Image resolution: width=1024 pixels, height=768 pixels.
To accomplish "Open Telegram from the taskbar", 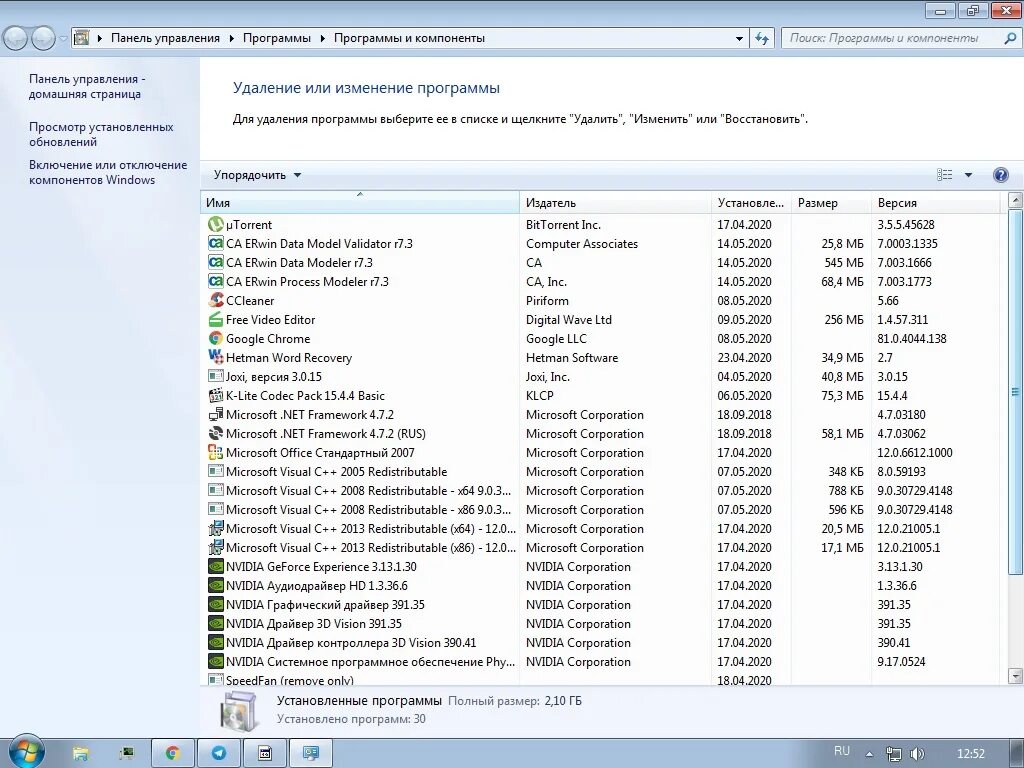I will coord(219,753).
